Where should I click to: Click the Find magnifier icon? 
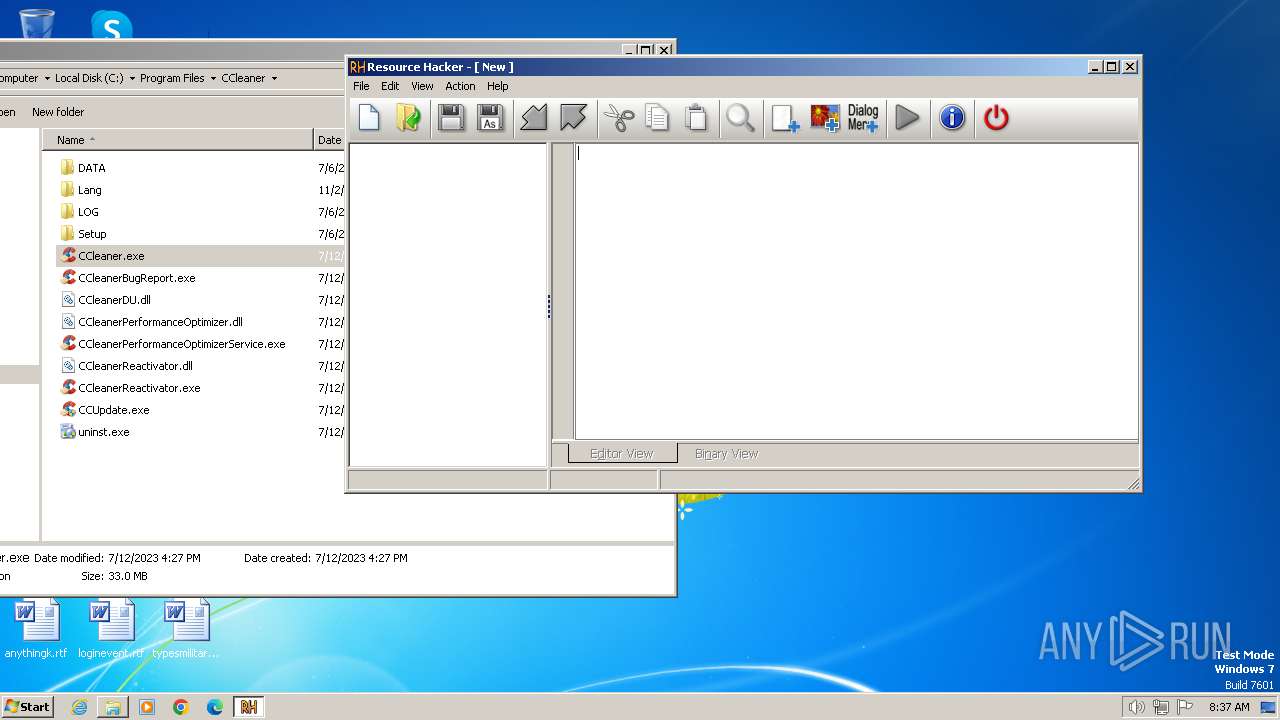coord(740,118)
